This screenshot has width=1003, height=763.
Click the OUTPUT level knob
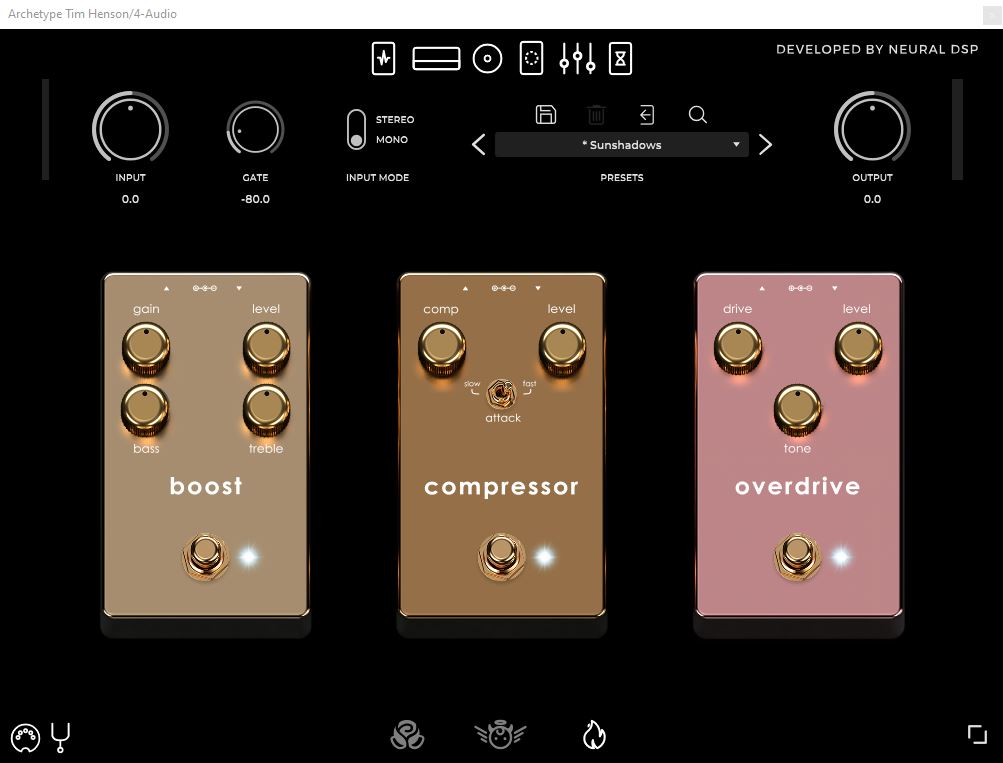coord(872,128)
